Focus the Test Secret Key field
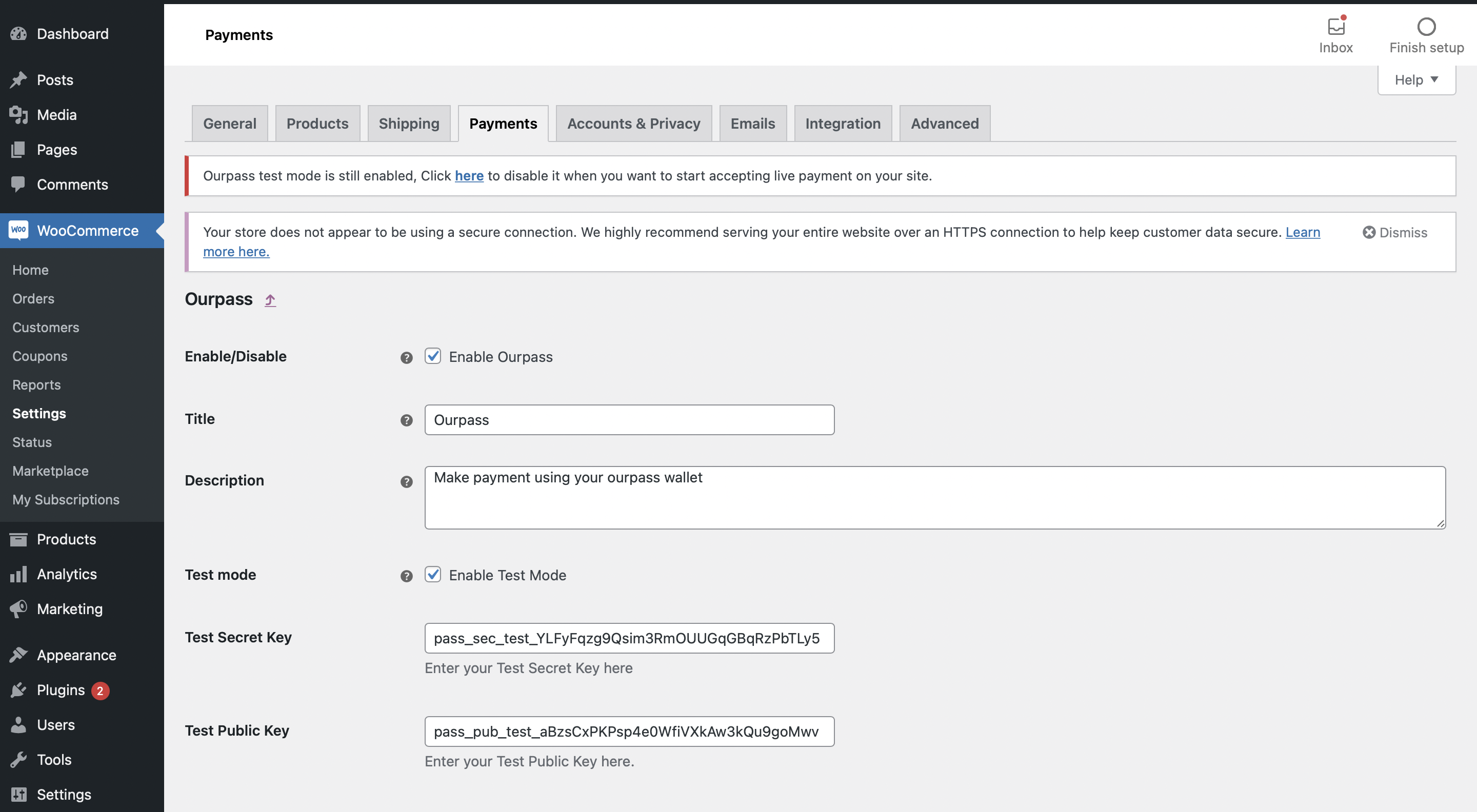The height and width of the screenshot is (812, 1477). 629,638
